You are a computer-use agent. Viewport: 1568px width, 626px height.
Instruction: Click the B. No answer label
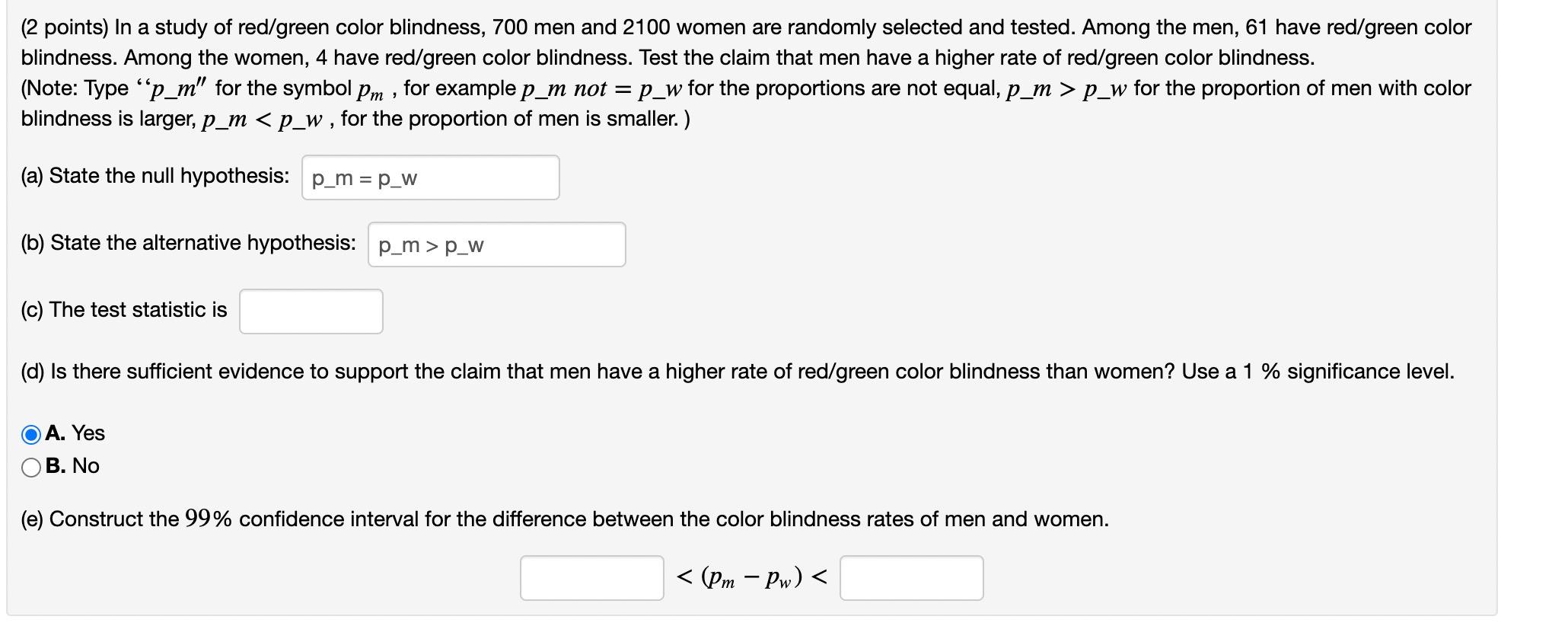tap(72, 466)
